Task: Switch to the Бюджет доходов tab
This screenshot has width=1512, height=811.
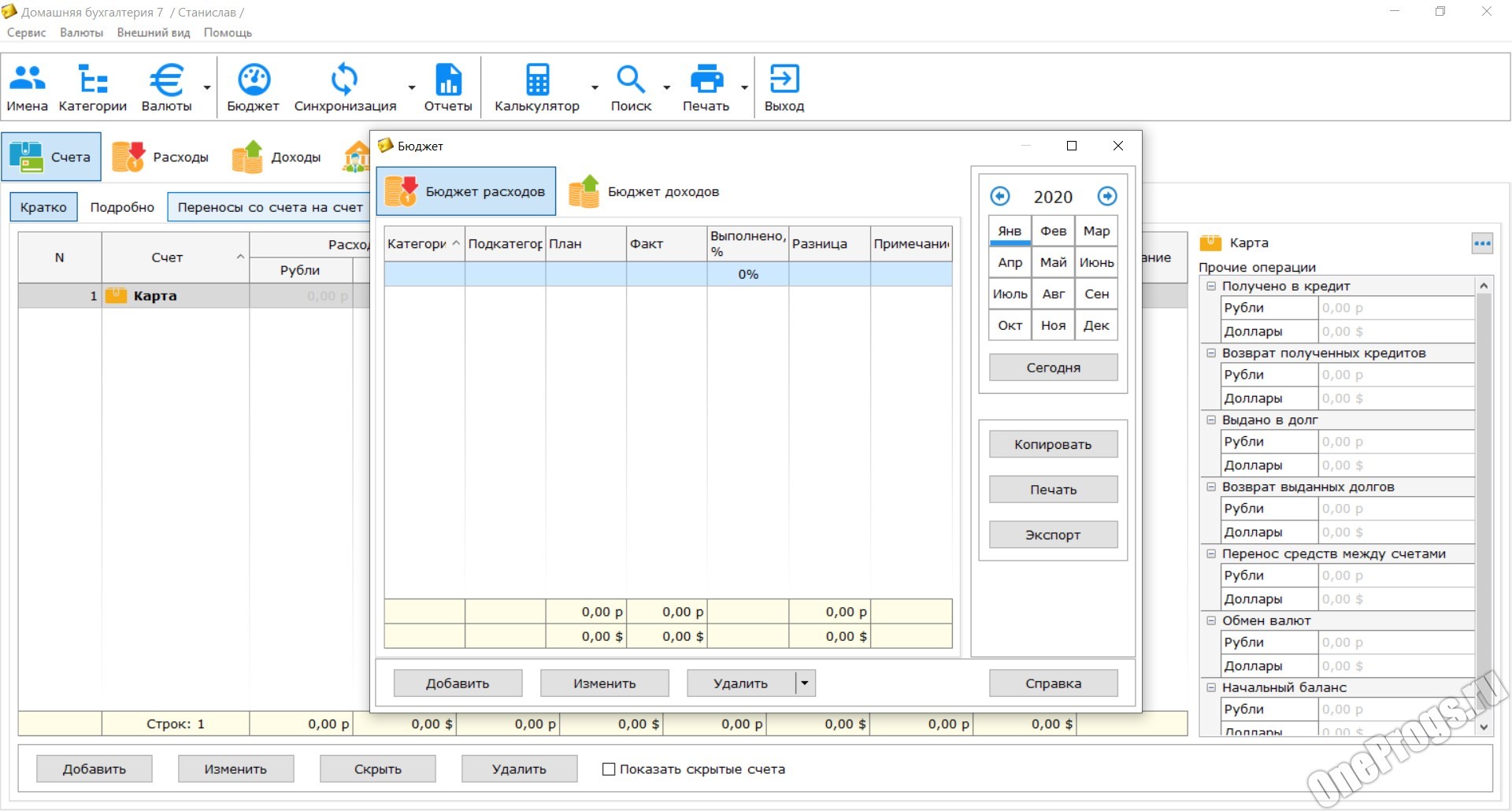Action: click(644, 191)
